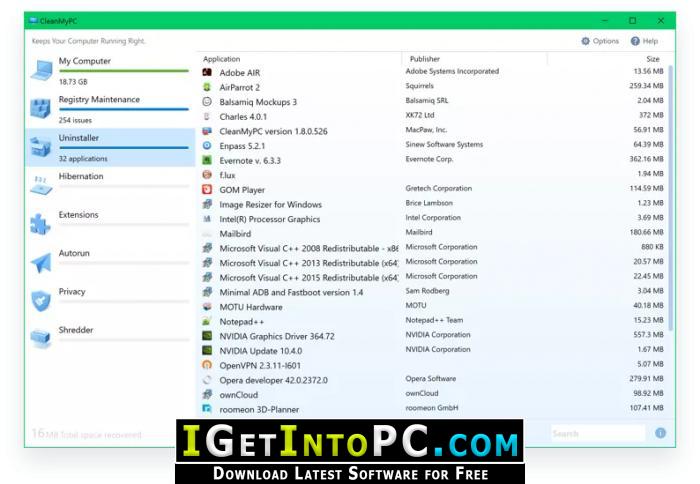This screenshot has width=700, height=484.
Task: Switch to the My Computer section
Action: click(111, 71)
